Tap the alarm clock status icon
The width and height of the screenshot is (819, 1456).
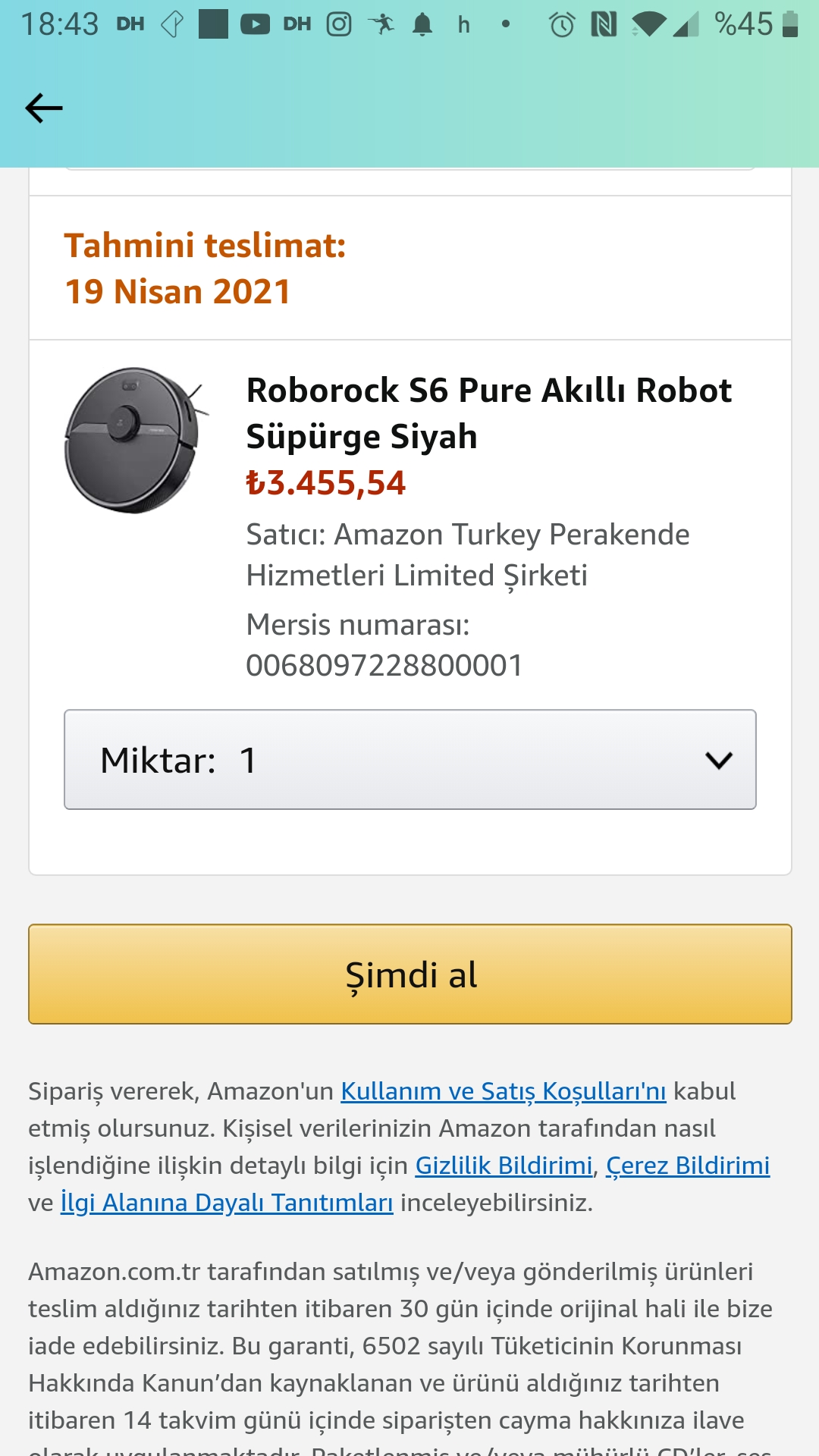point(562,24)
